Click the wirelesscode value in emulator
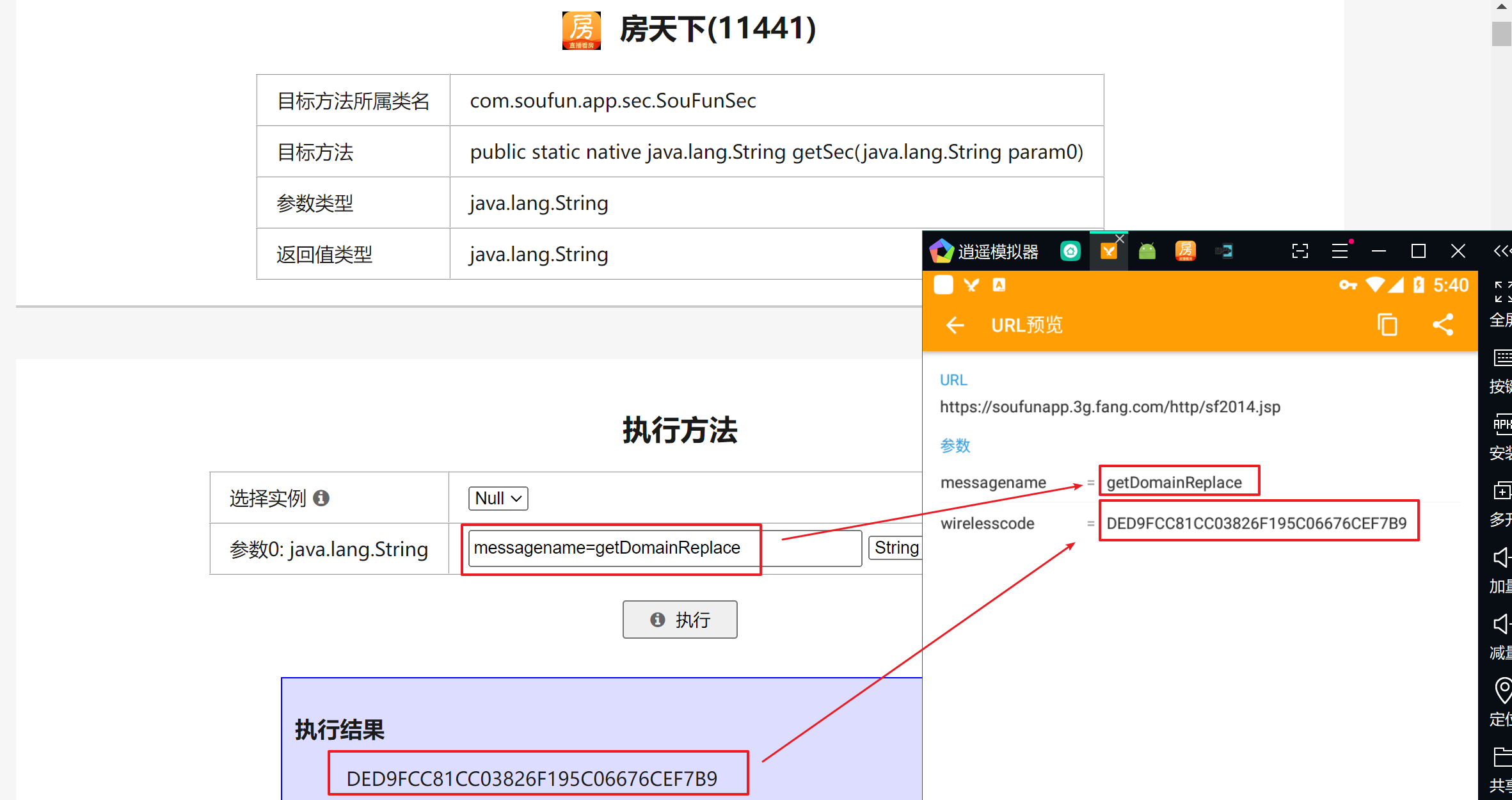1512x800 pixels. click(x=1257, y=524)
